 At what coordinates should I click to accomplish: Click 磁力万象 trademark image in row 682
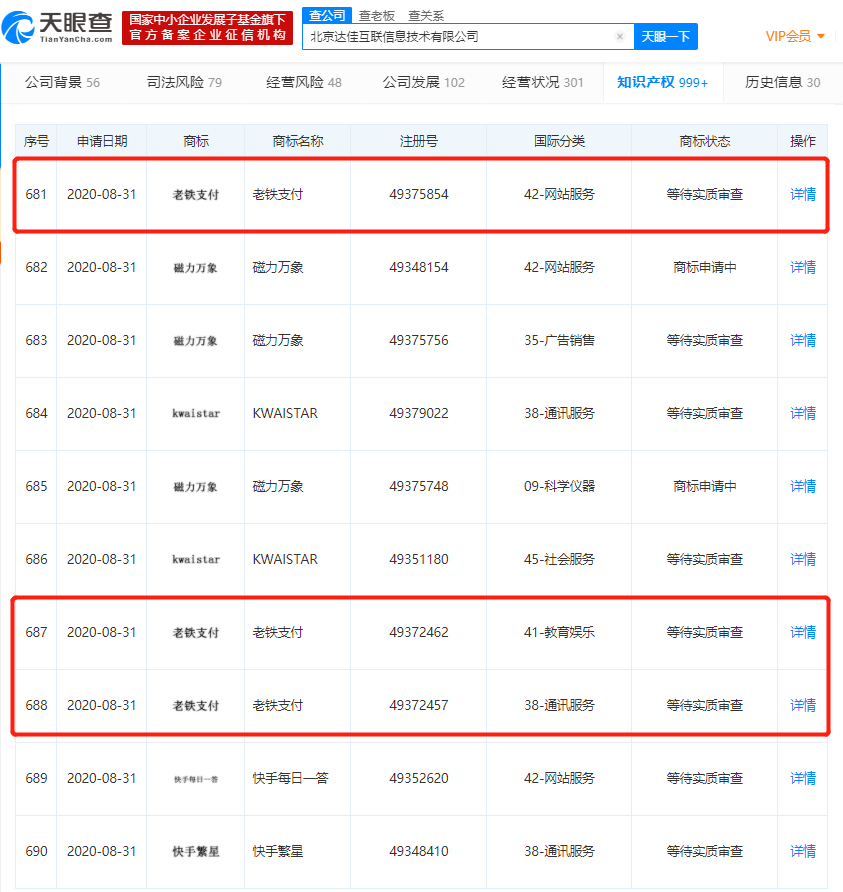click(196, 268)
